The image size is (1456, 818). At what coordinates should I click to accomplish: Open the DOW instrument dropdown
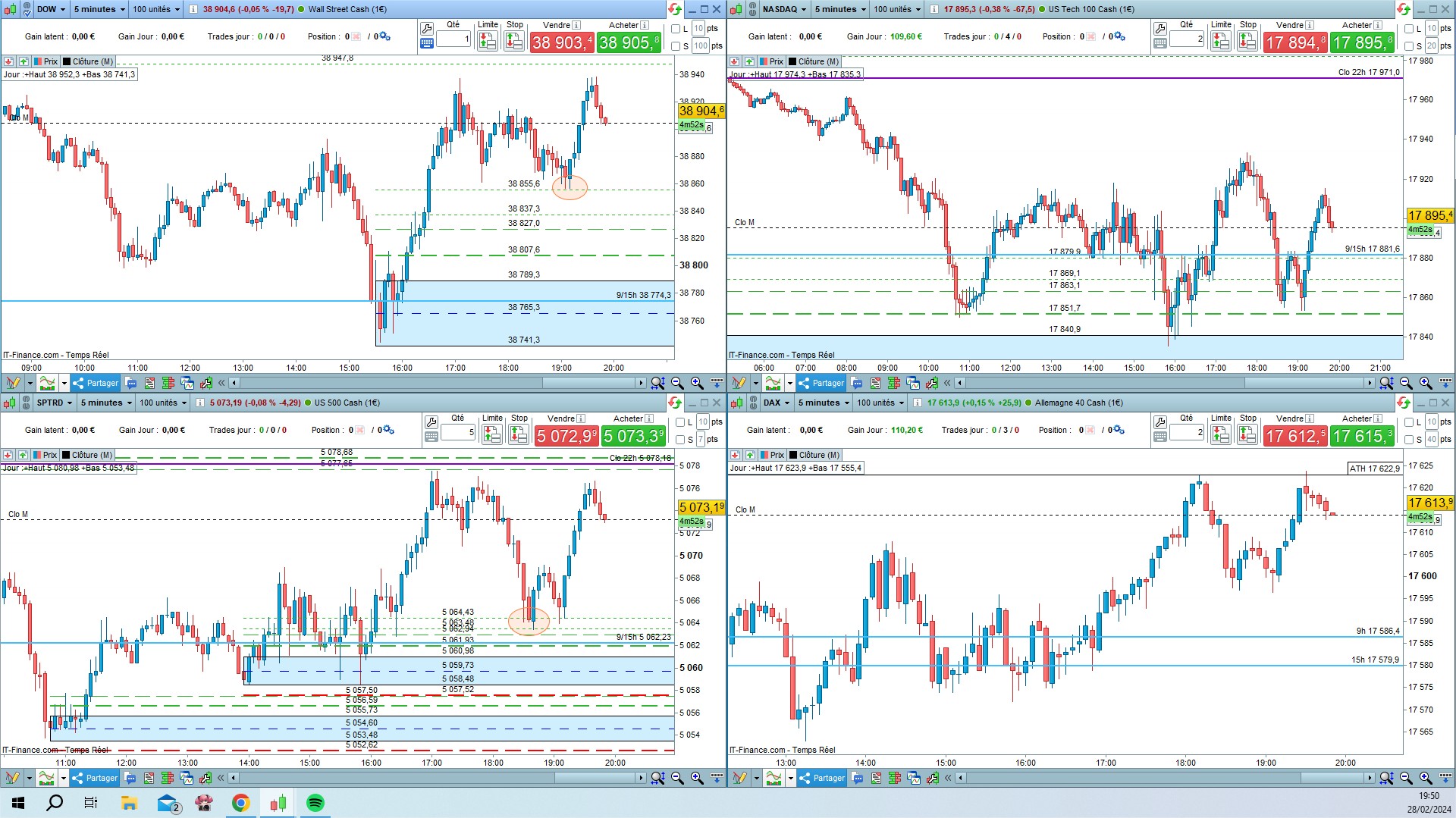[x=51, y=9]
